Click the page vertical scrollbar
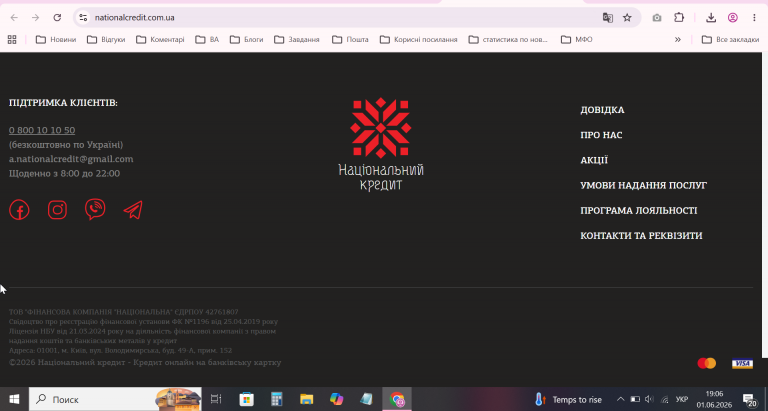Viewport: 768px width, 411px height. (764, 205)
